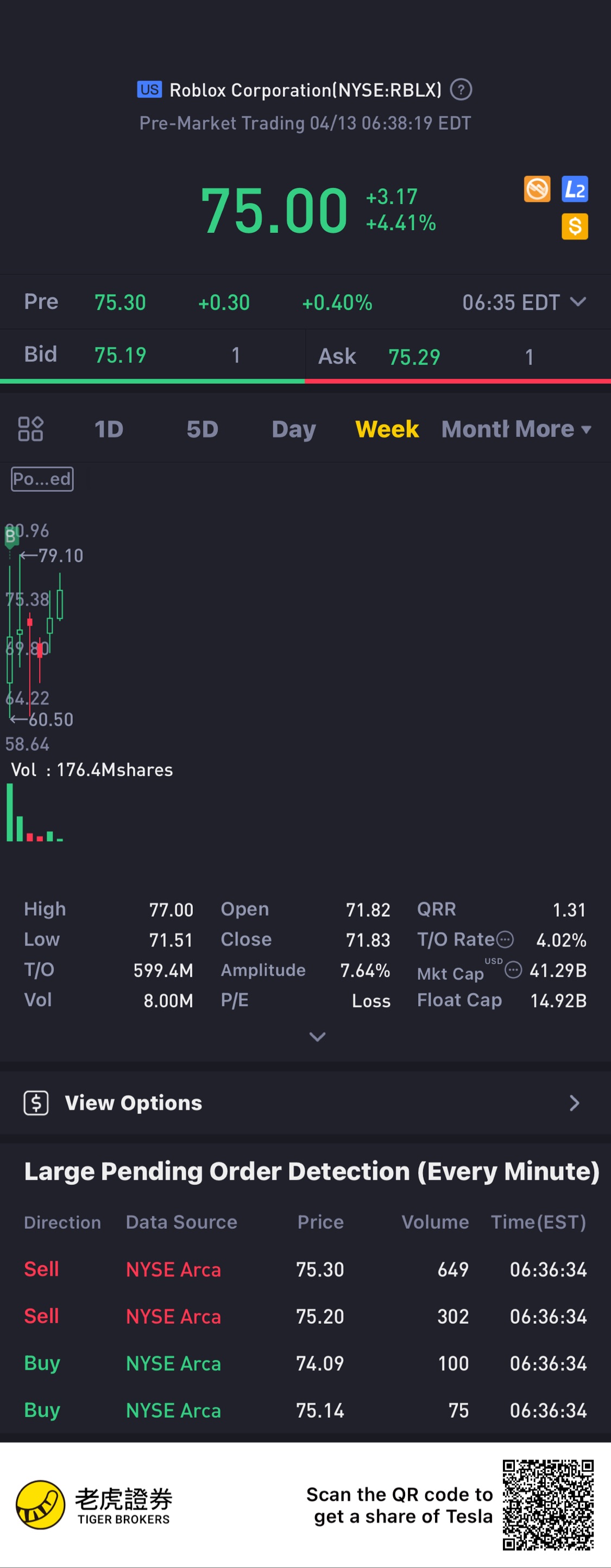Tap the orange no-shorting icon
Viewport: 611px width, 1568px height.
pos(537,189)
